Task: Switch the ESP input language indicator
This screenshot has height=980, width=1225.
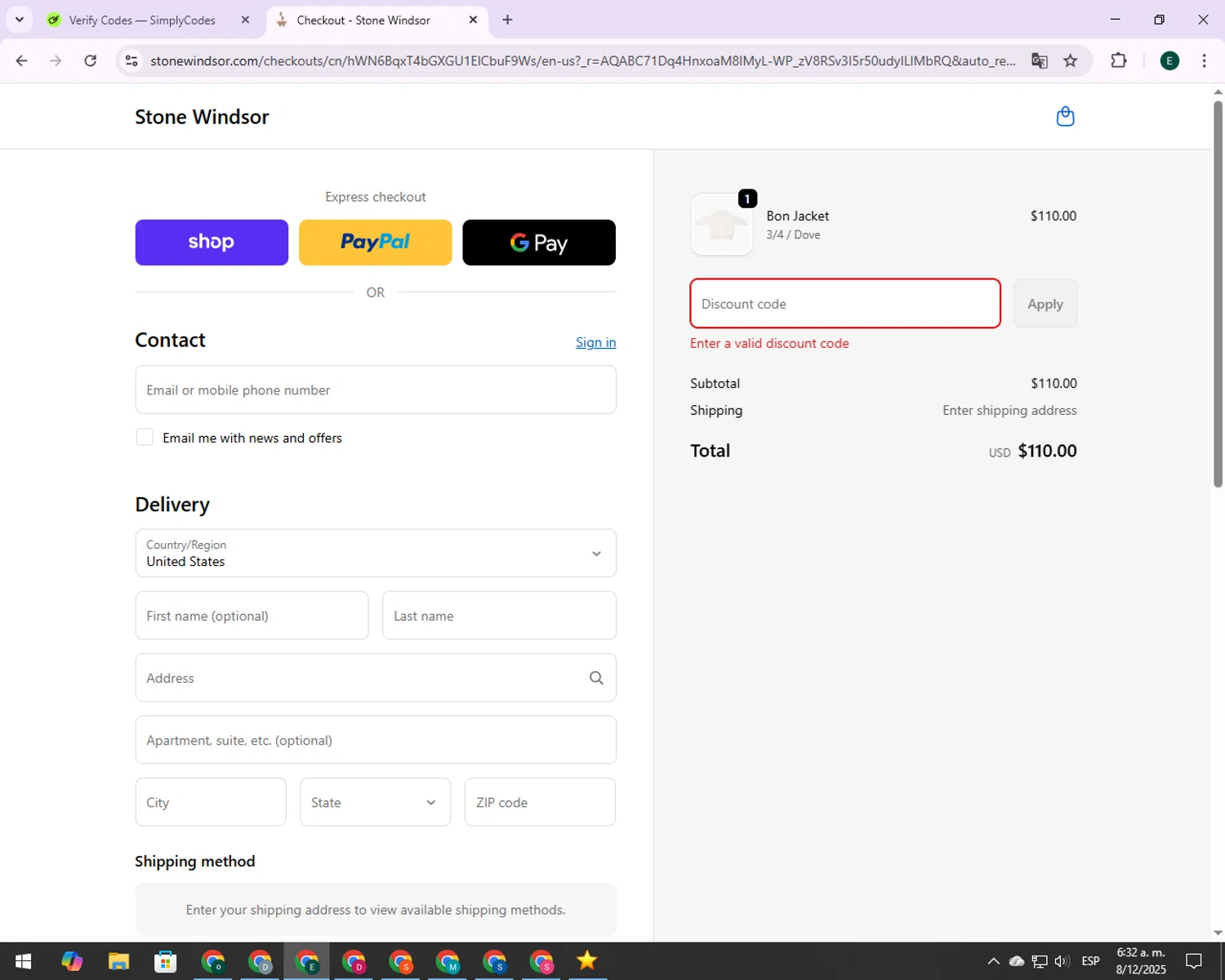Action: pos(1090,961)
